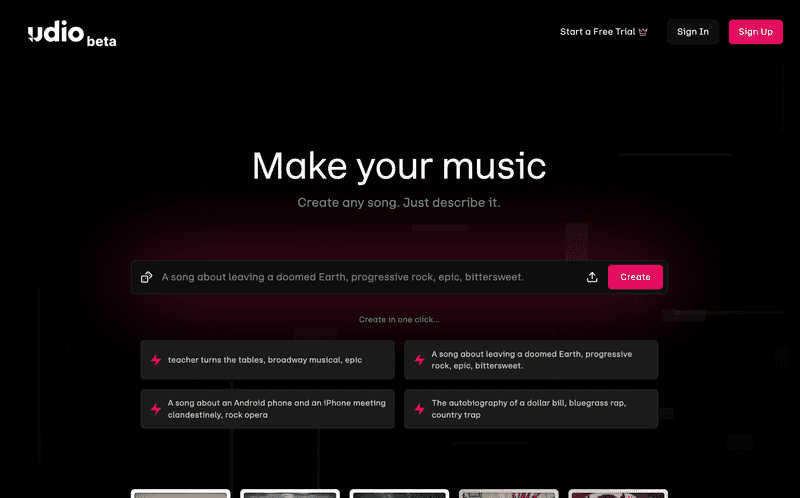The width and height of the screenshot is (800, 498).
Task: Open the first song thumbnail at bottom
Action: click(x=181, y=493)
